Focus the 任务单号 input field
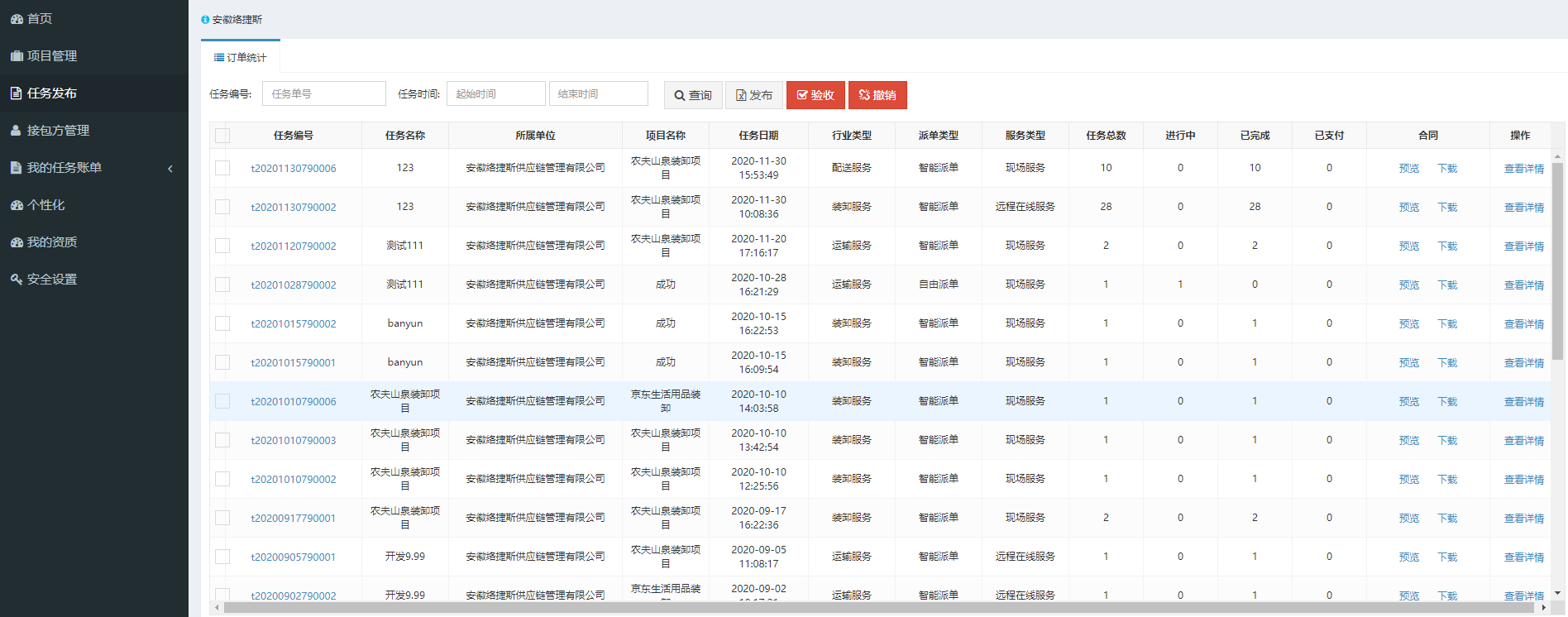Viewport: 1568px width, 617px height. pos(323,94)
